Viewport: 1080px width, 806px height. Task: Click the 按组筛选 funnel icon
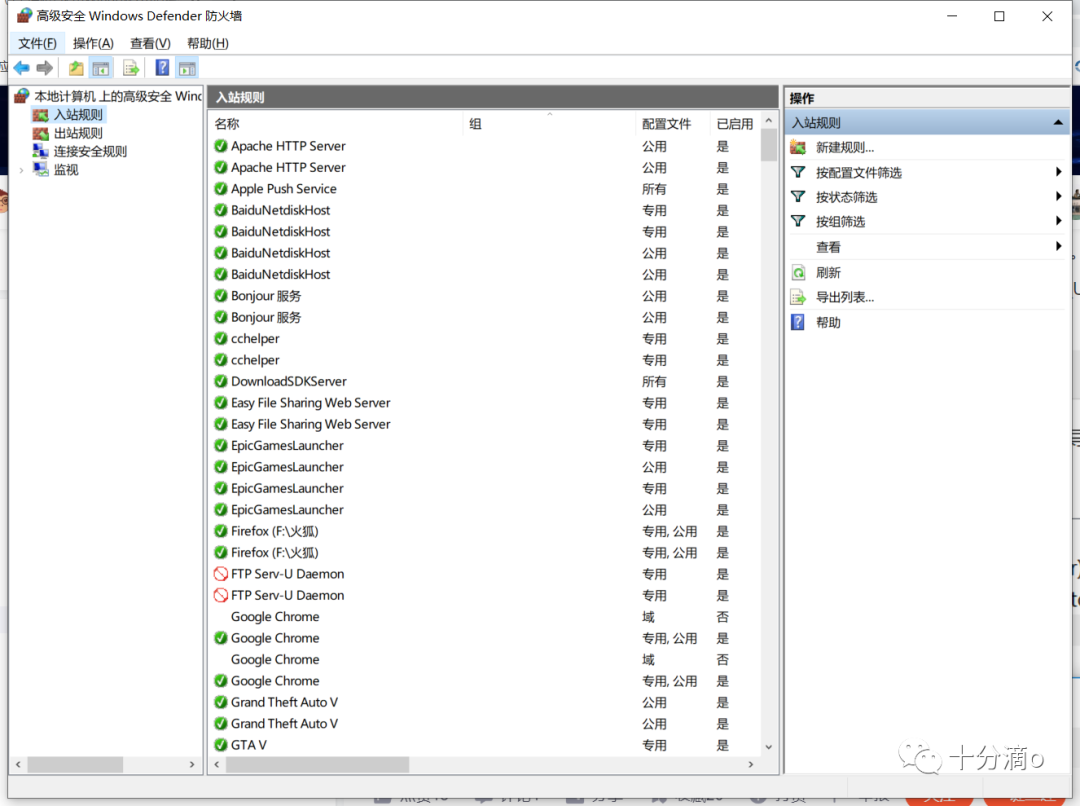pyautogui.click(x=798, y=221)
